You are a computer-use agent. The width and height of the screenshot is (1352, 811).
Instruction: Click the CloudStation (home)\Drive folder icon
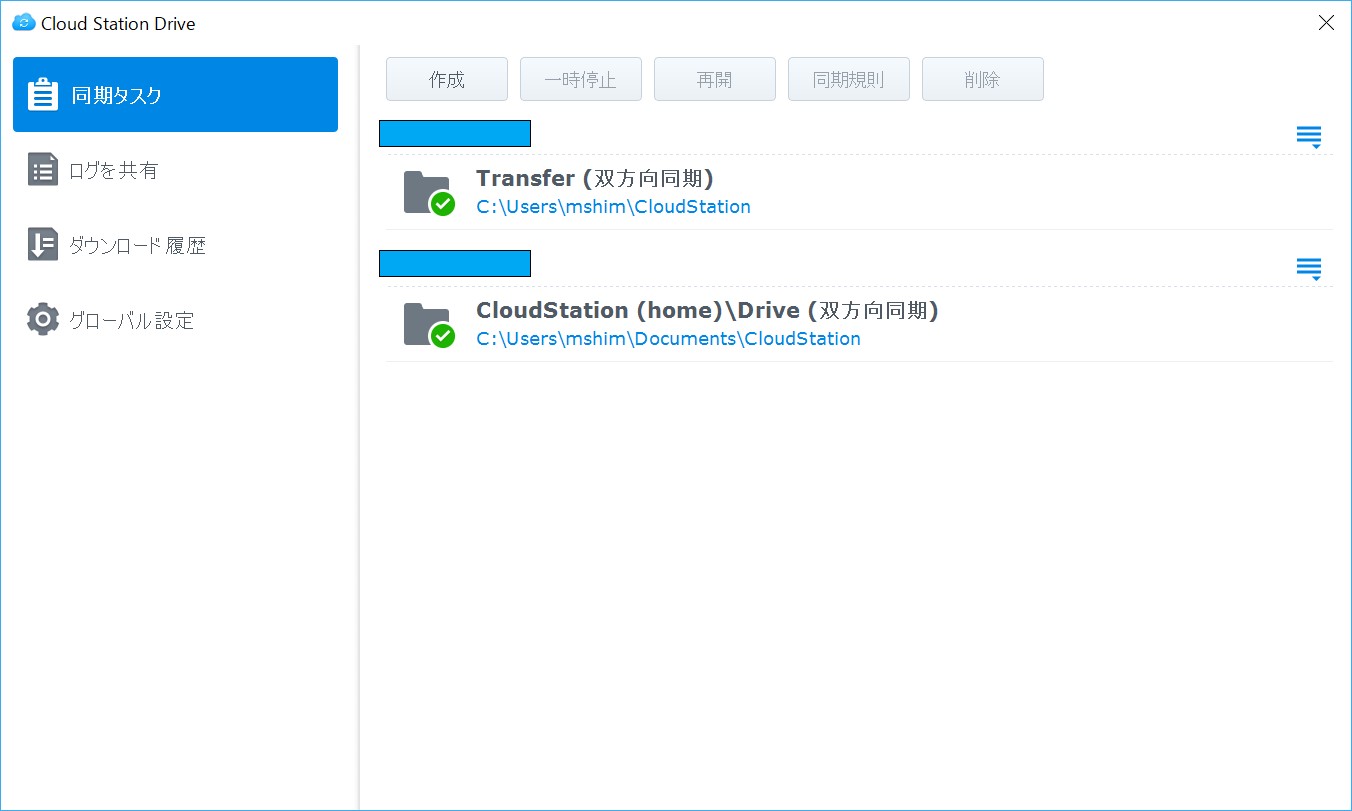coord(426,322)
